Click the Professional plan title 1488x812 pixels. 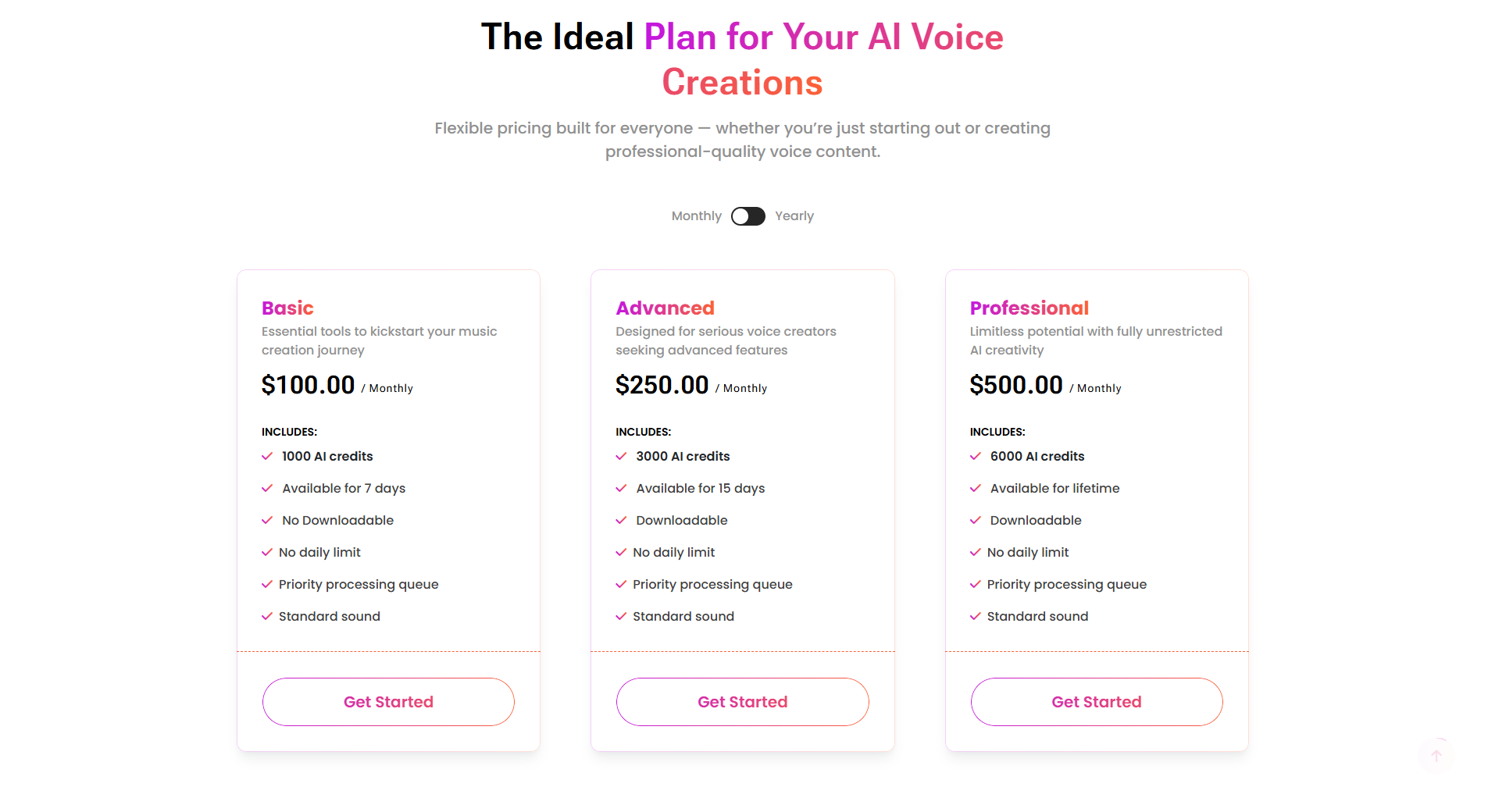tap(1029, 308)
